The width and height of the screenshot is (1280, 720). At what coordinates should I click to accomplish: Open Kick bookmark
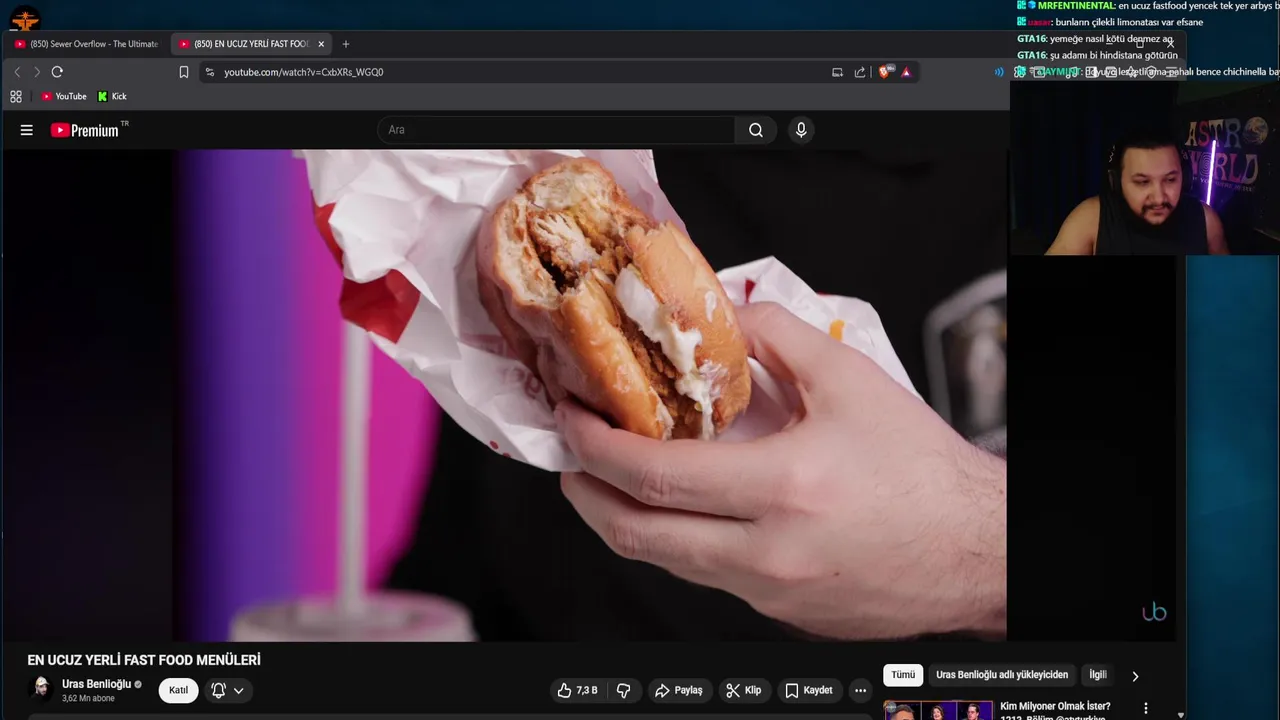point(112,97)
